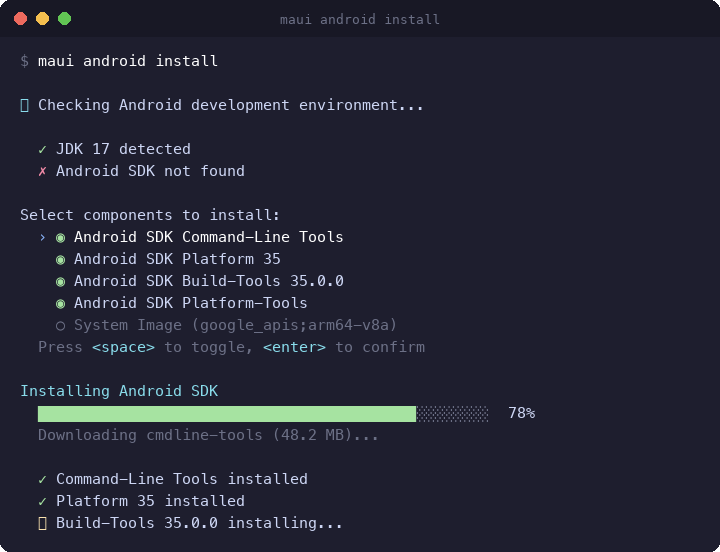
Task: Enable the System Image google_apis radio marker
Action: click(60, 326)
